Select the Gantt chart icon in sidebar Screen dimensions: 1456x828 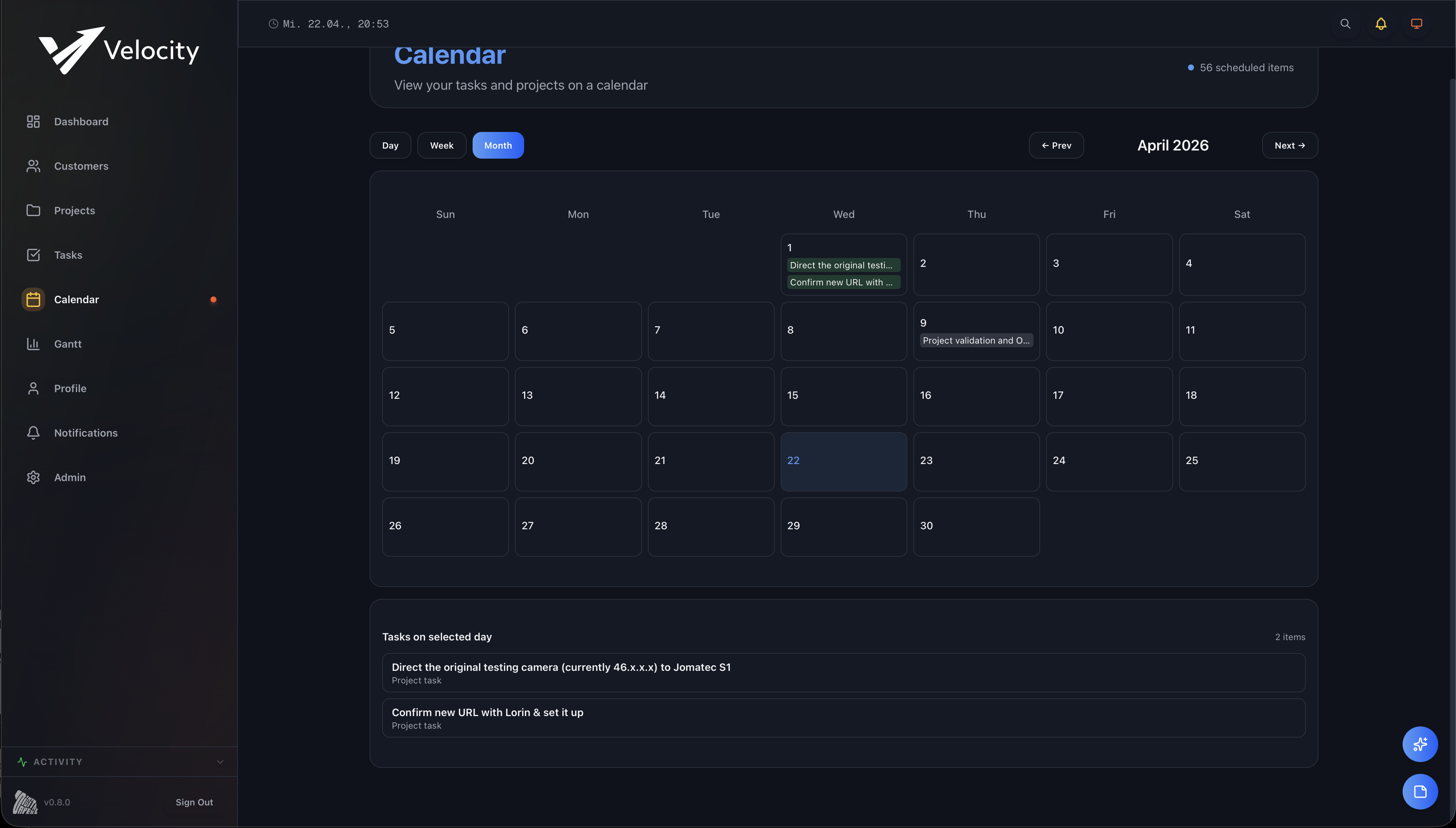tap(33, 344)
